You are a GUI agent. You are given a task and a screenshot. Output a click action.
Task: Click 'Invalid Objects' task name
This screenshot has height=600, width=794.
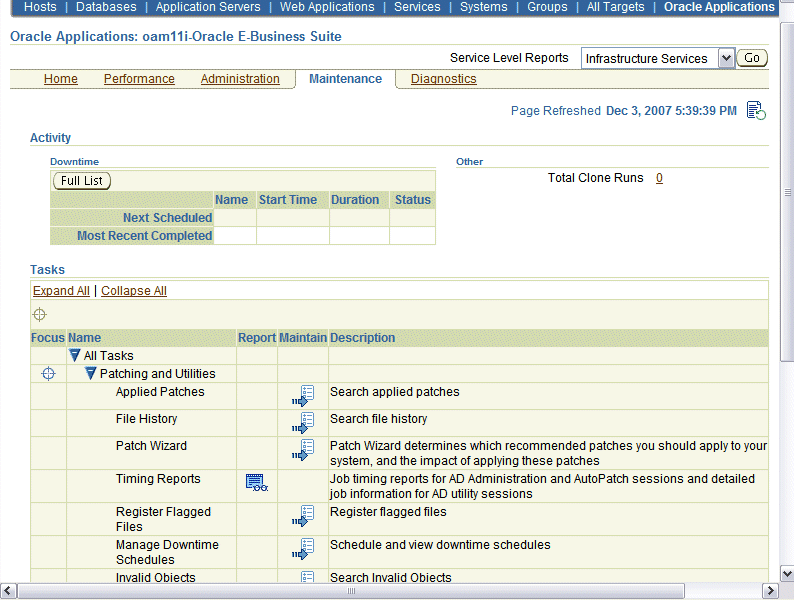[155, 577]
